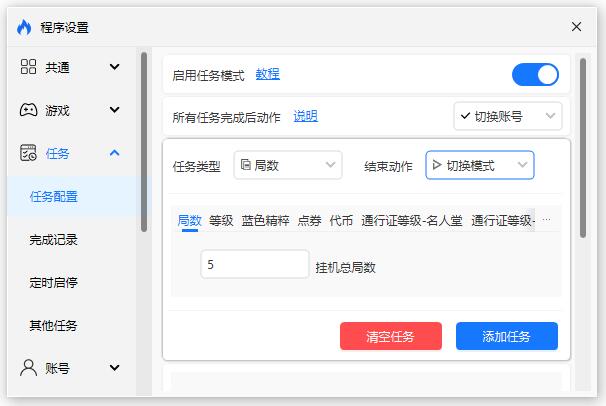The width and height of the screenshot is (606, 406).
Task: Disable the 启用任务模式 toggle switch
Action: click(x=535, y=74)
